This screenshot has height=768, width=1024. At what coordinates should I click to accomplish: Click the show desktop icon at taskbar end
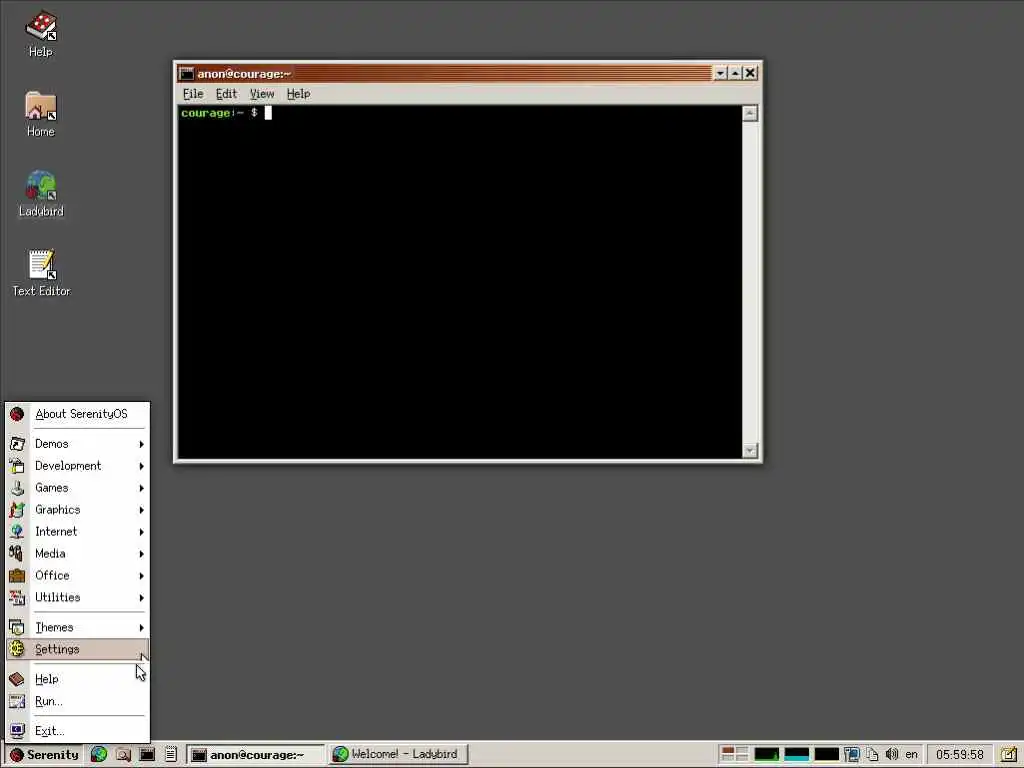[x=1009, y=754]
